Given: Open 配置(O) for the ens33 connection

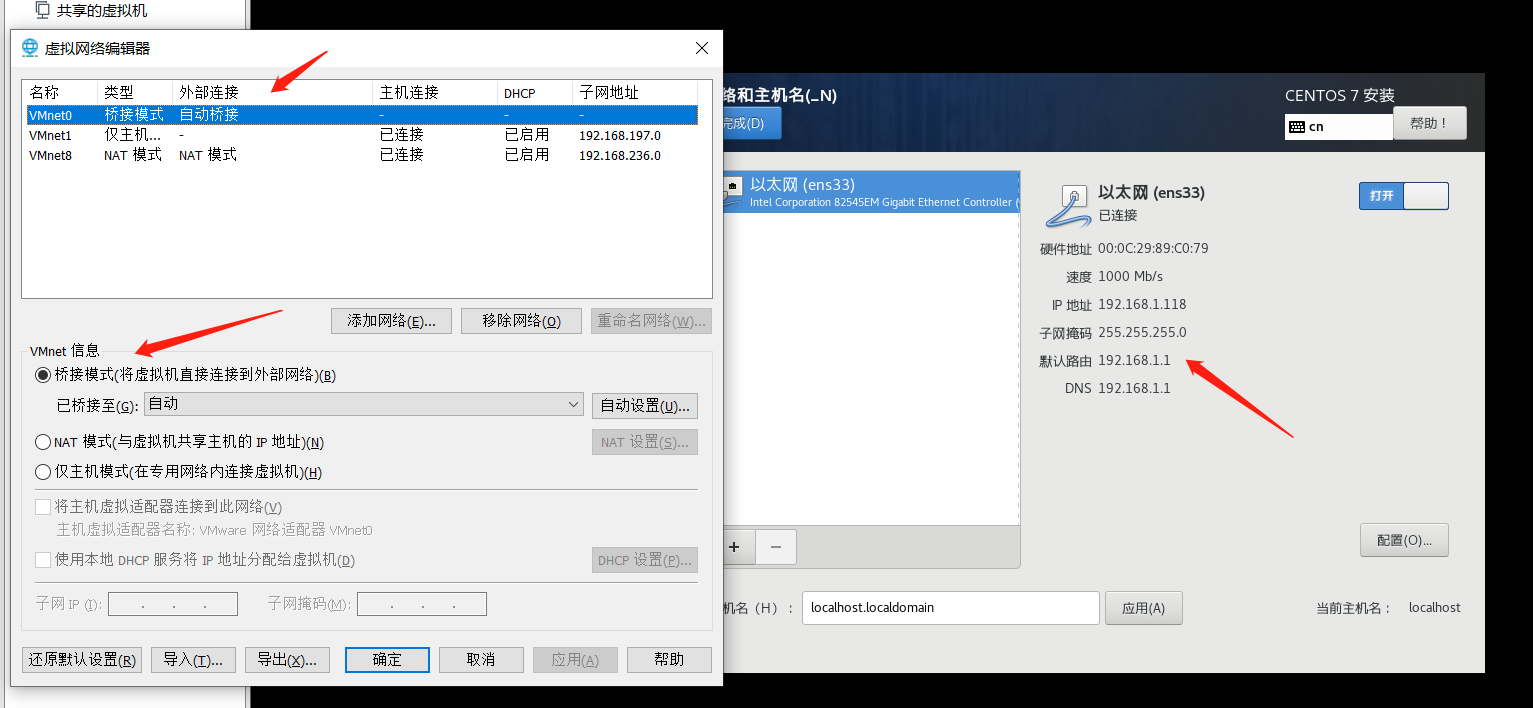Looking at the screenshot, I should coord(1403,539).
